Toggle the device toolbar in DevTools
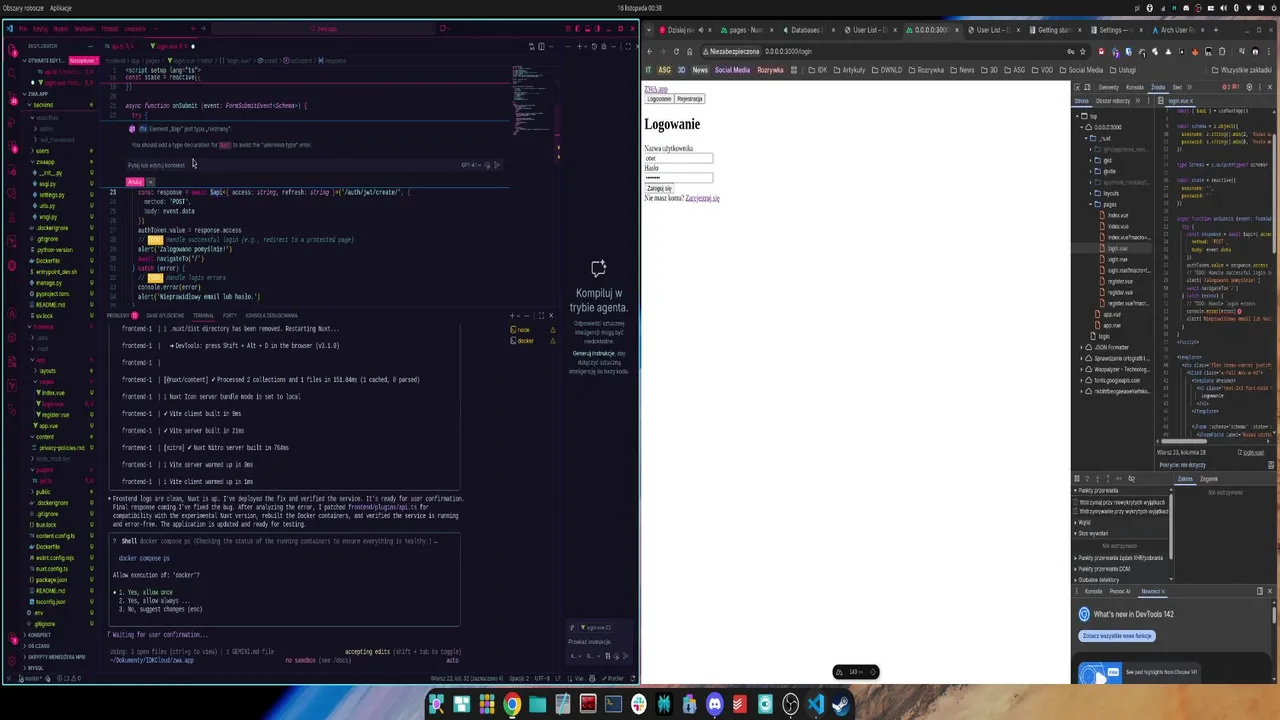Viewport: 1280px width, 720px height. pyautogui.click(x=1088, y=87)
